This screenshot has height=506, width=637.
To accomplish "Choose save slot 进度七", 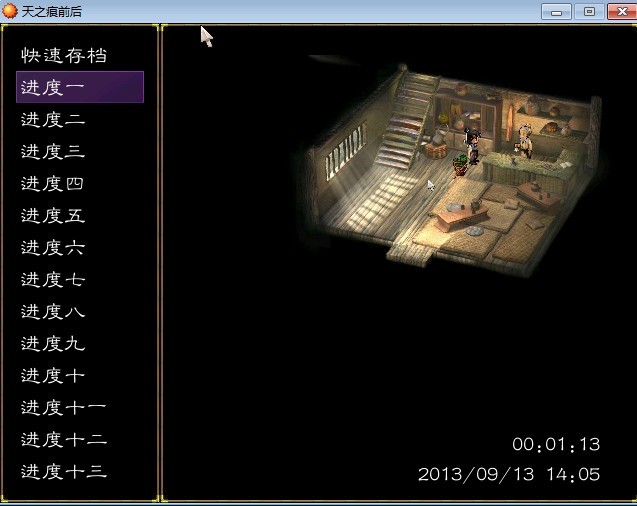I will tap(53, 280).
